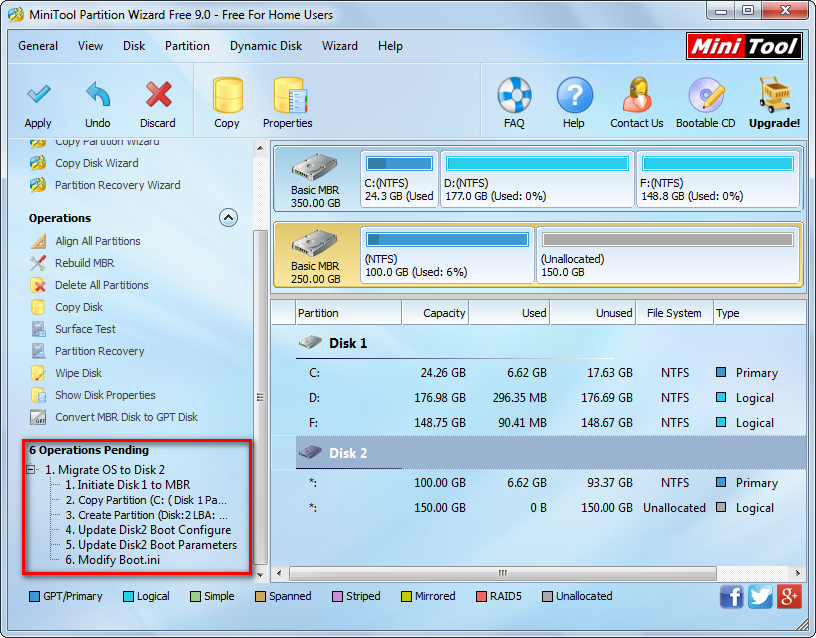Click the Copy disk toolbar icon
This screenshot has height=638, width=816.
pyautogui.click(x=227, y=103)
